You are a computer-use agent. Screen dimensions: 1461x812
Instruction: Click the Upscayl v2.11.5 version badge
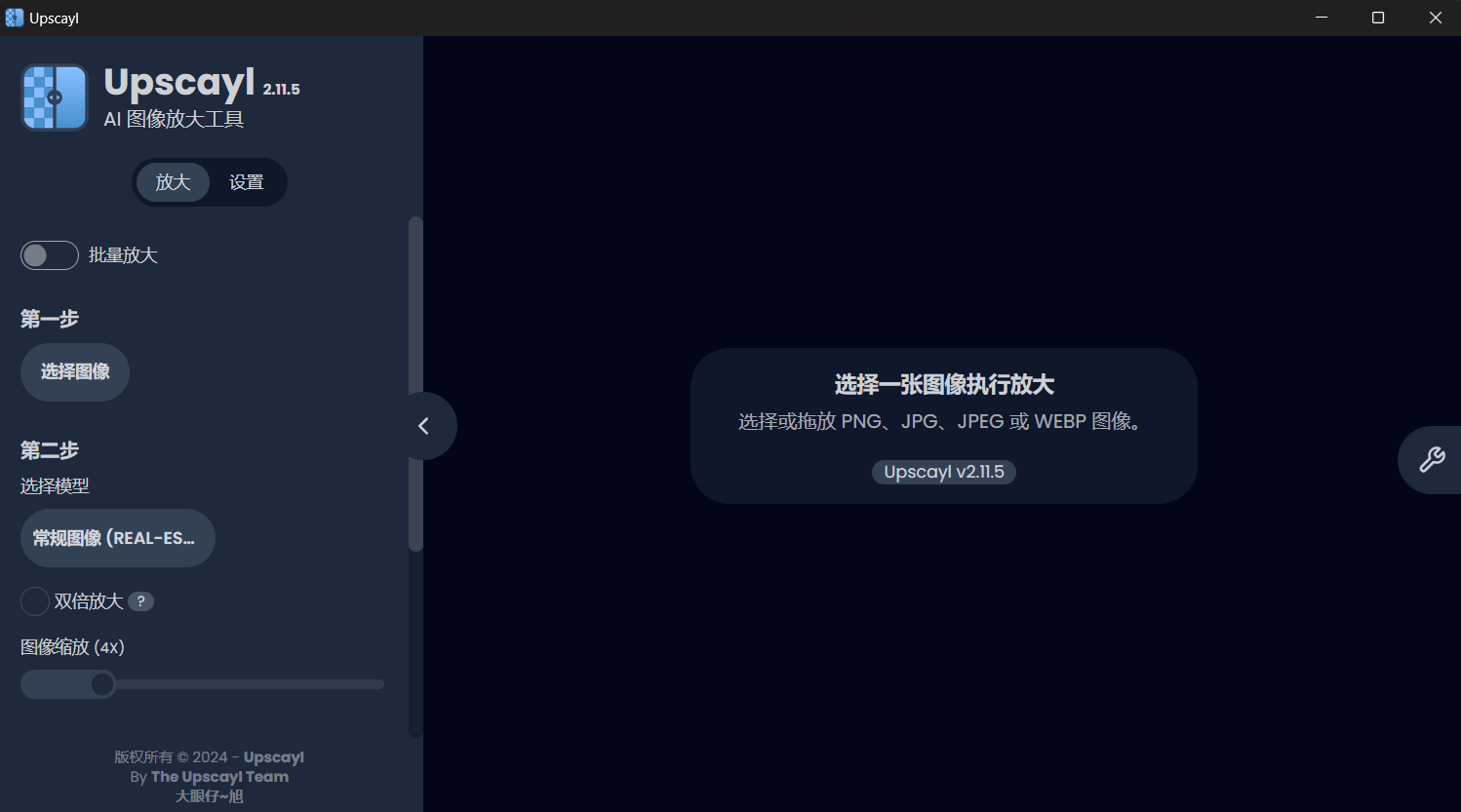[x=944, y=472]
